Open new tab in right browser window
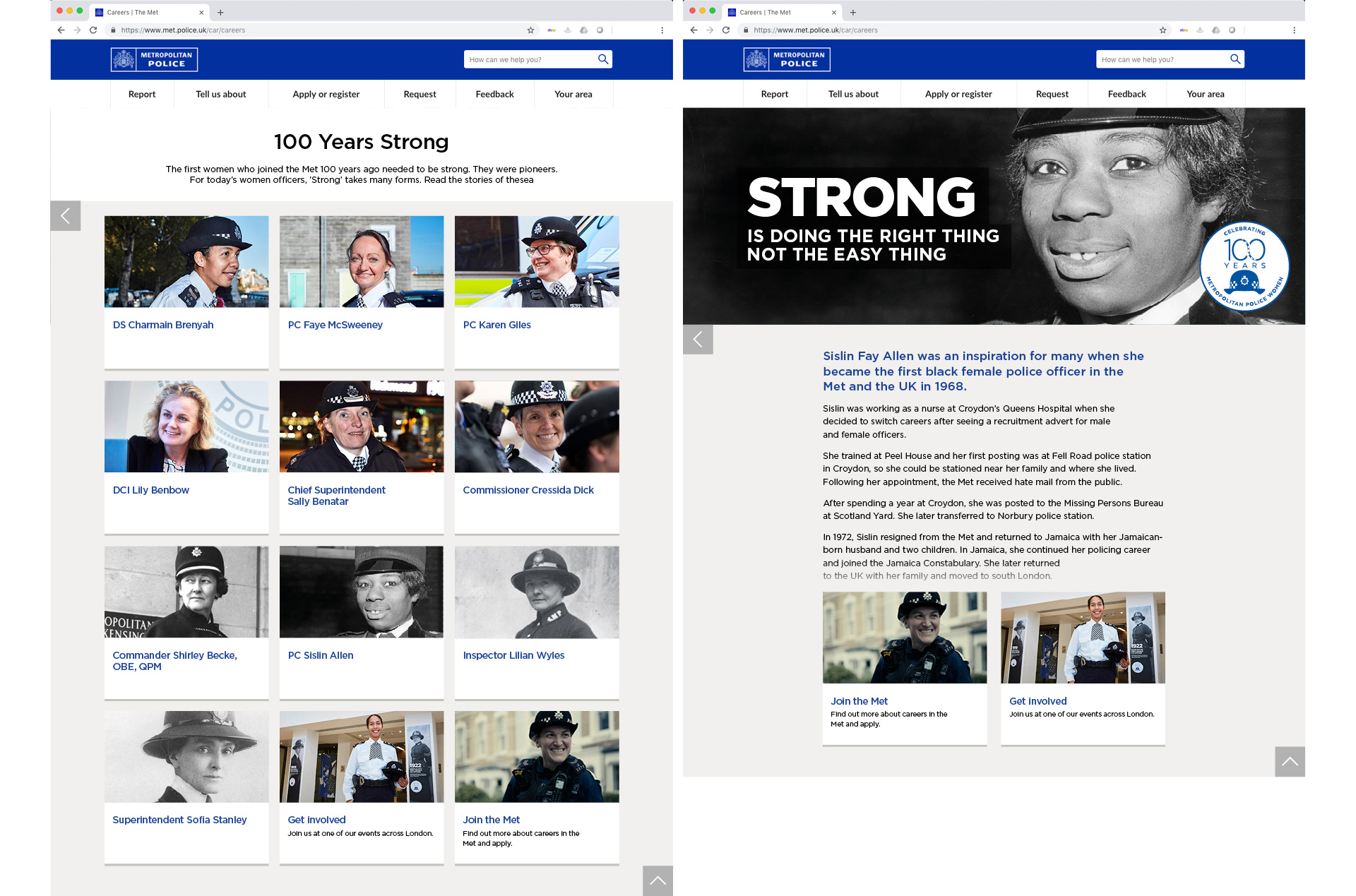1356x896 pixels. (853, 12)
